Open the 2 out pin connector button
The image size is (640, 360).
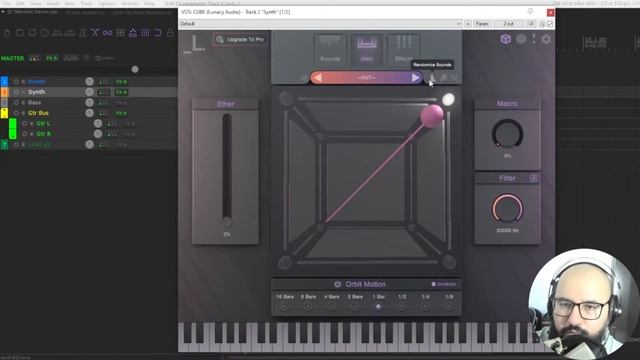click(x=509, y=24)
